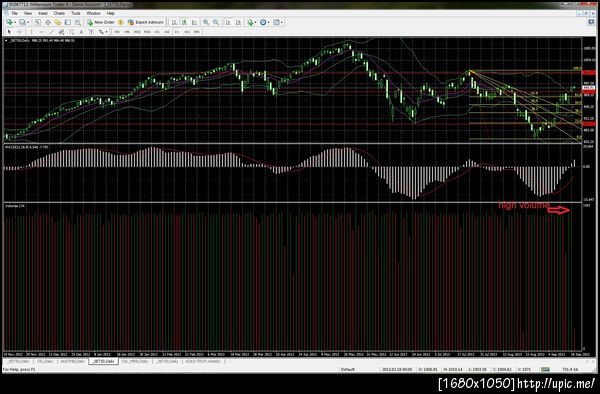Screen dimensions: 600x394
Task: Zoom out of the chart
Action: point(216,22)
